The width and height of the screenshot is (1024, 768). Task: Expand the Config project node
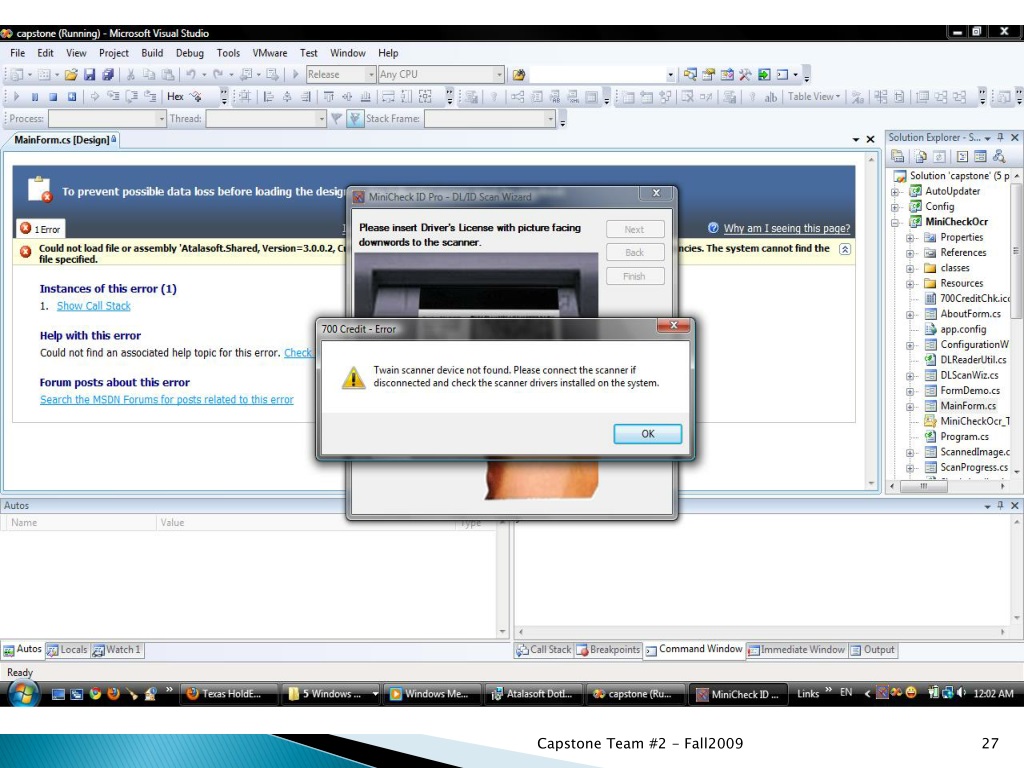pyautogui.click(x=895, y=207)
